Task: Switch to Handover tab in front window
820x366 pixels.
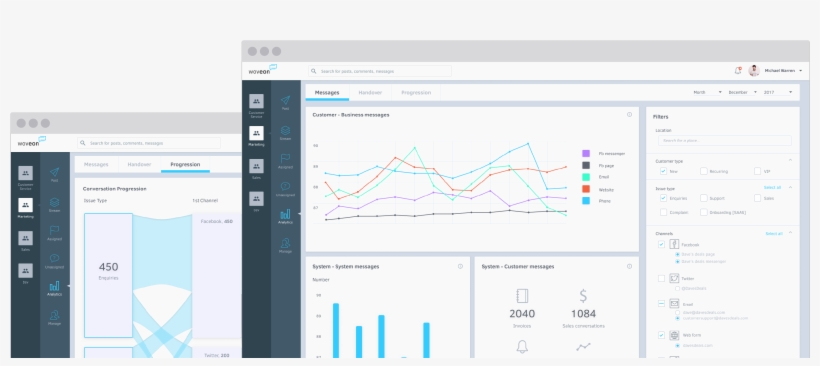Action: [x=370, y=93]
